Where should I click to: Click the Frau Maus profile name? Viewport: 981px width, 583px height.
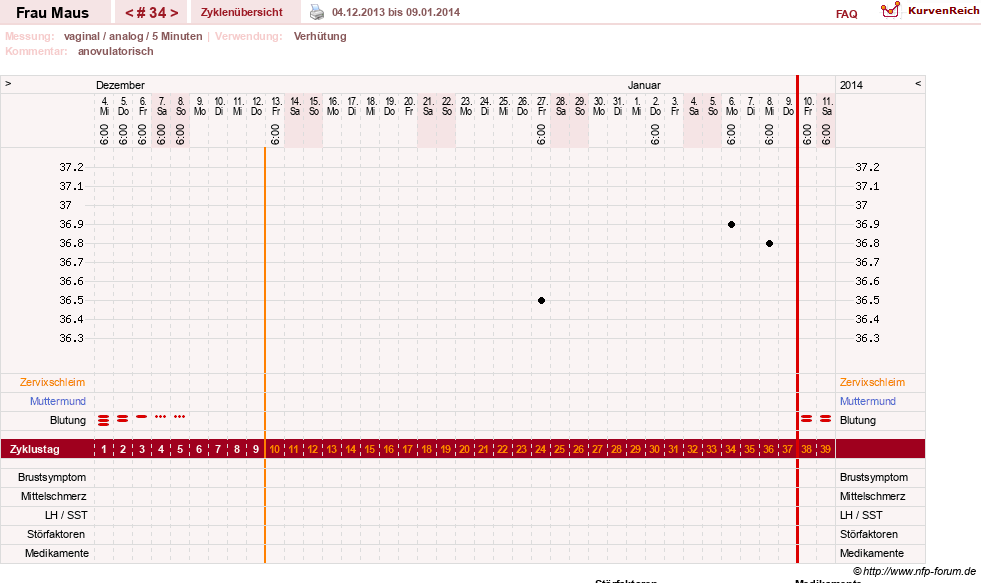click(53, 13)
